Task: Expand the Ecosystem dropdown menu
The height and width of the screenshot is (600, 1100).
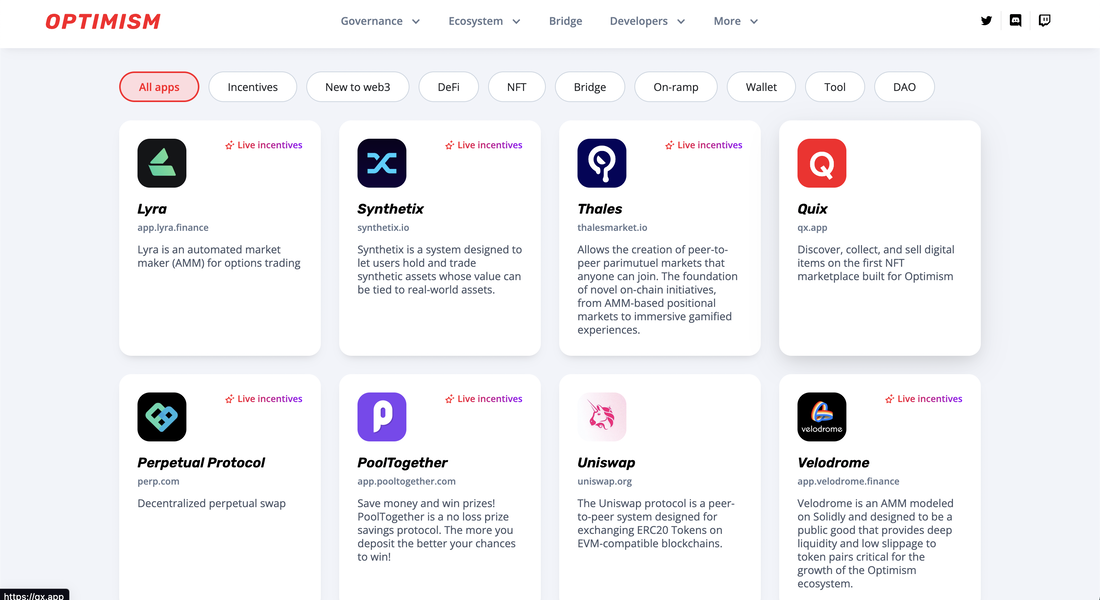Action: pos(484,21)
